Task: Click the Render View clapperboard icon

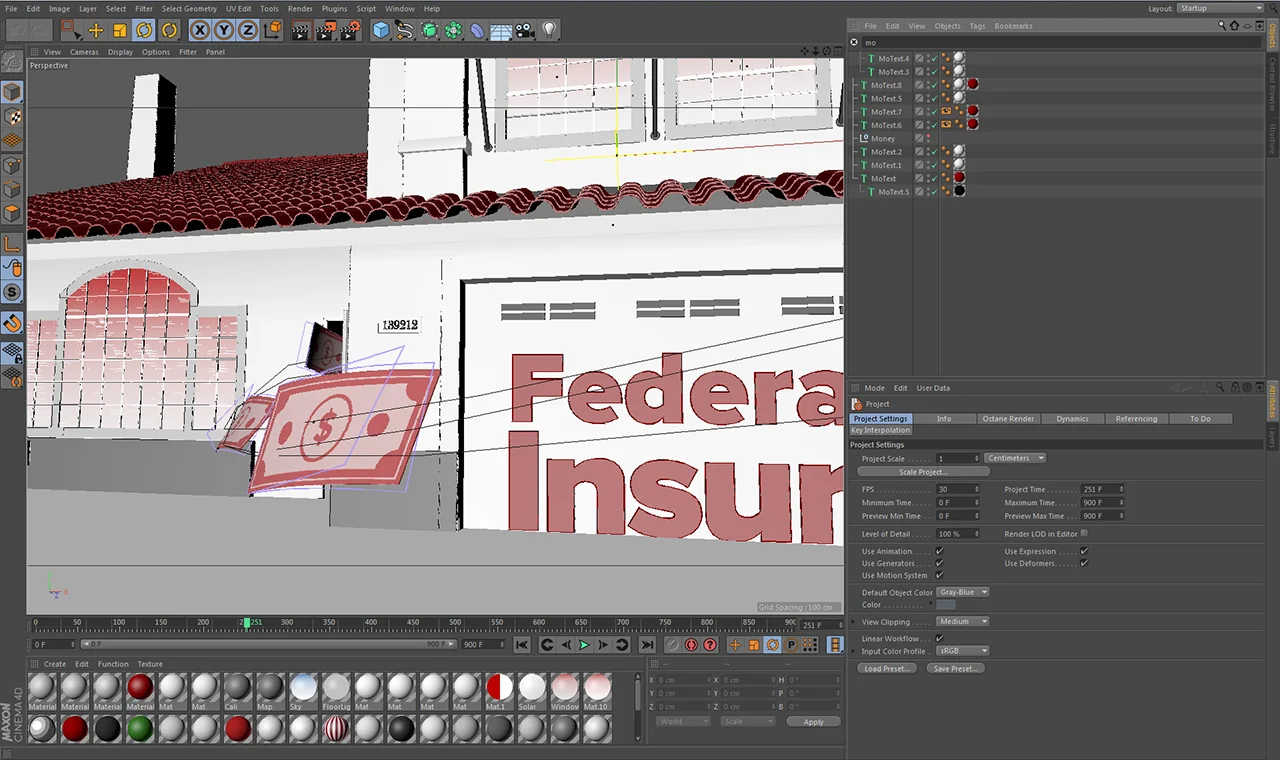Action: (301, 30)
